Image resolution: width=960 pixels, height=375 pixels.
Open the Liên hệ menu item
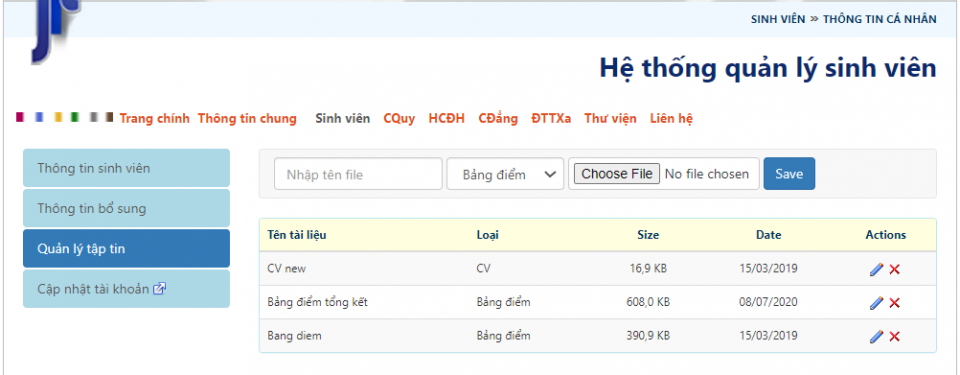coord(671,119)
